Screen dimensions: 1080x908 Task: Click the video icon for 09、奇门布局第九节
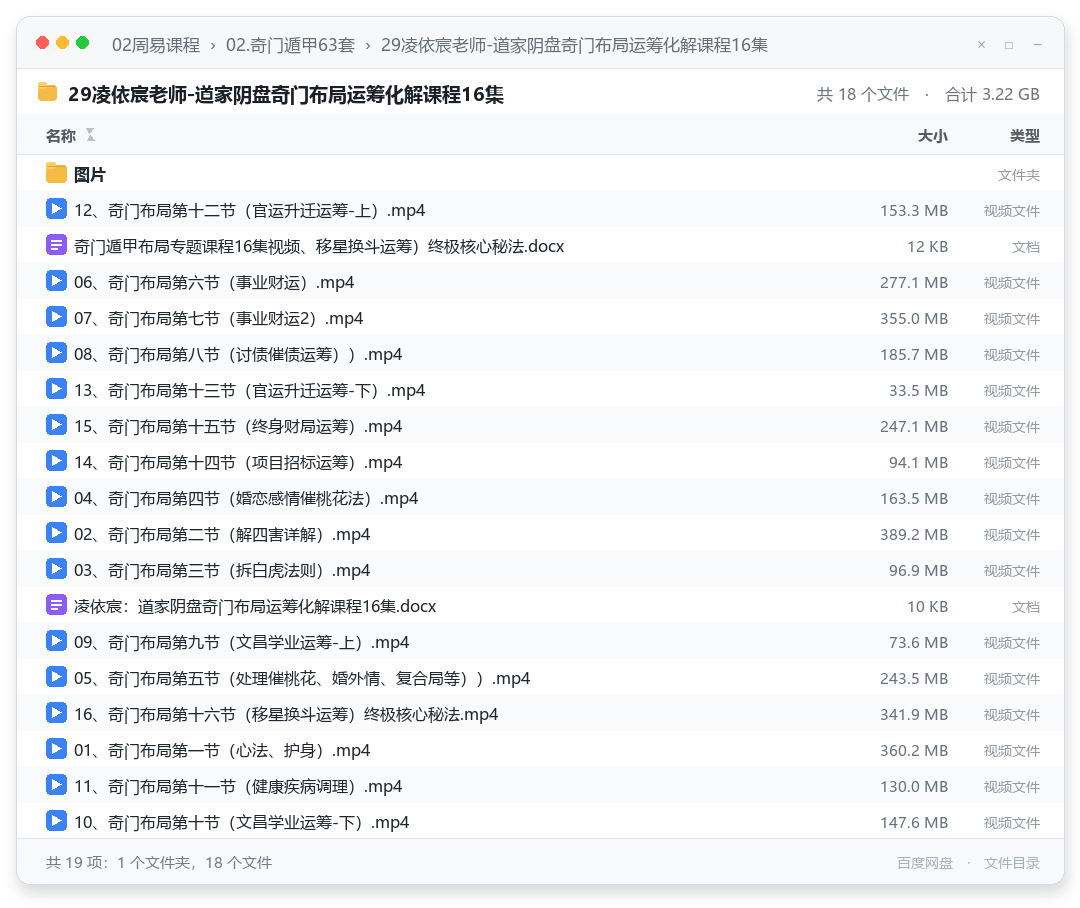pos(56,641)
